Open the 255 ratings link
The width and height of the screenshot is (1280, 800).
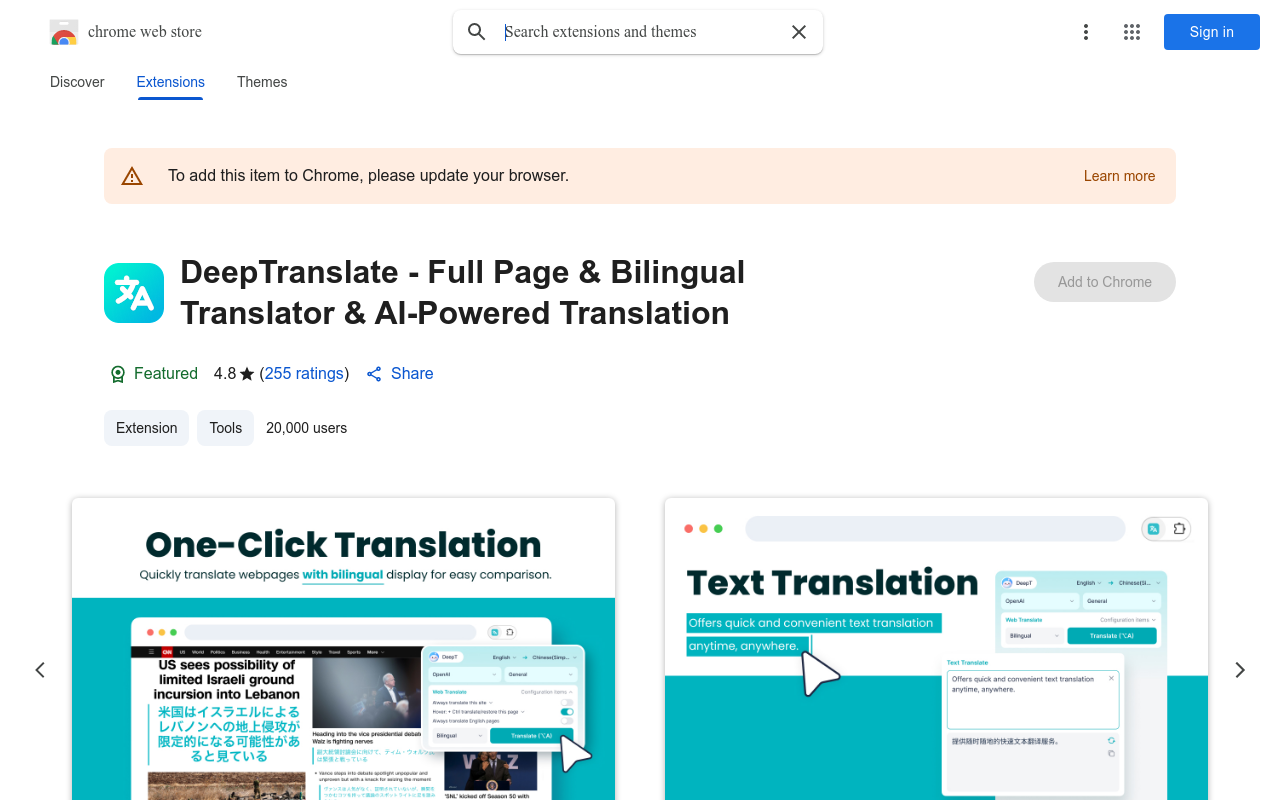coord(304,373)
